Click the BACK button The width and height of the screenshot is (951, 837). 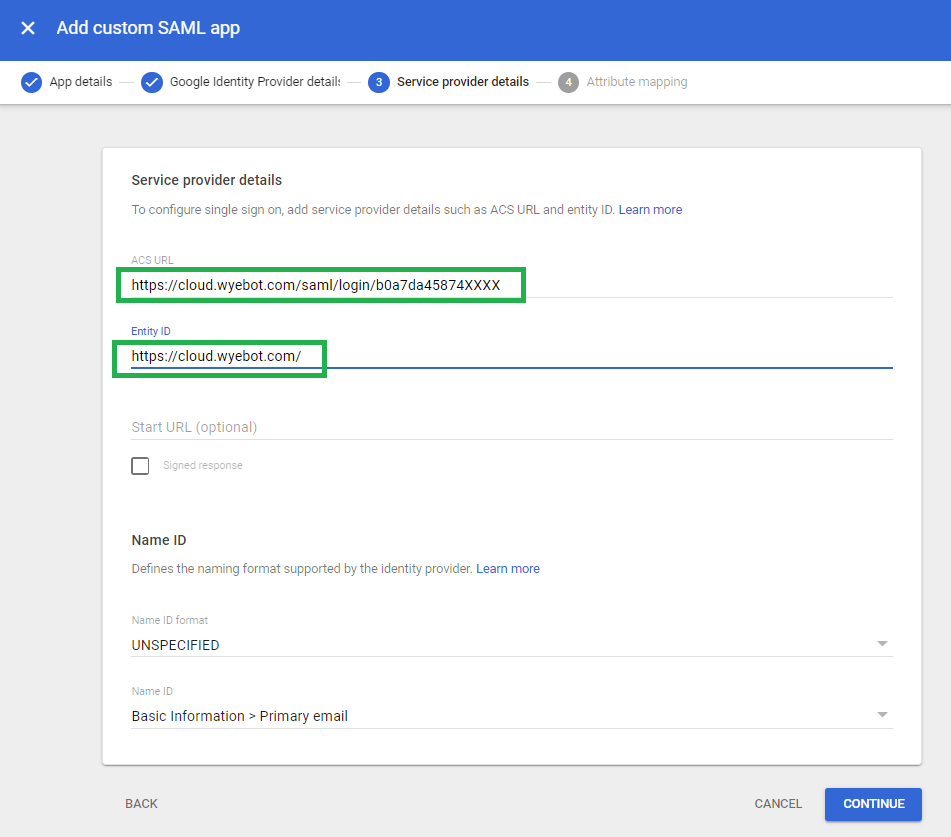click(141, 804)
